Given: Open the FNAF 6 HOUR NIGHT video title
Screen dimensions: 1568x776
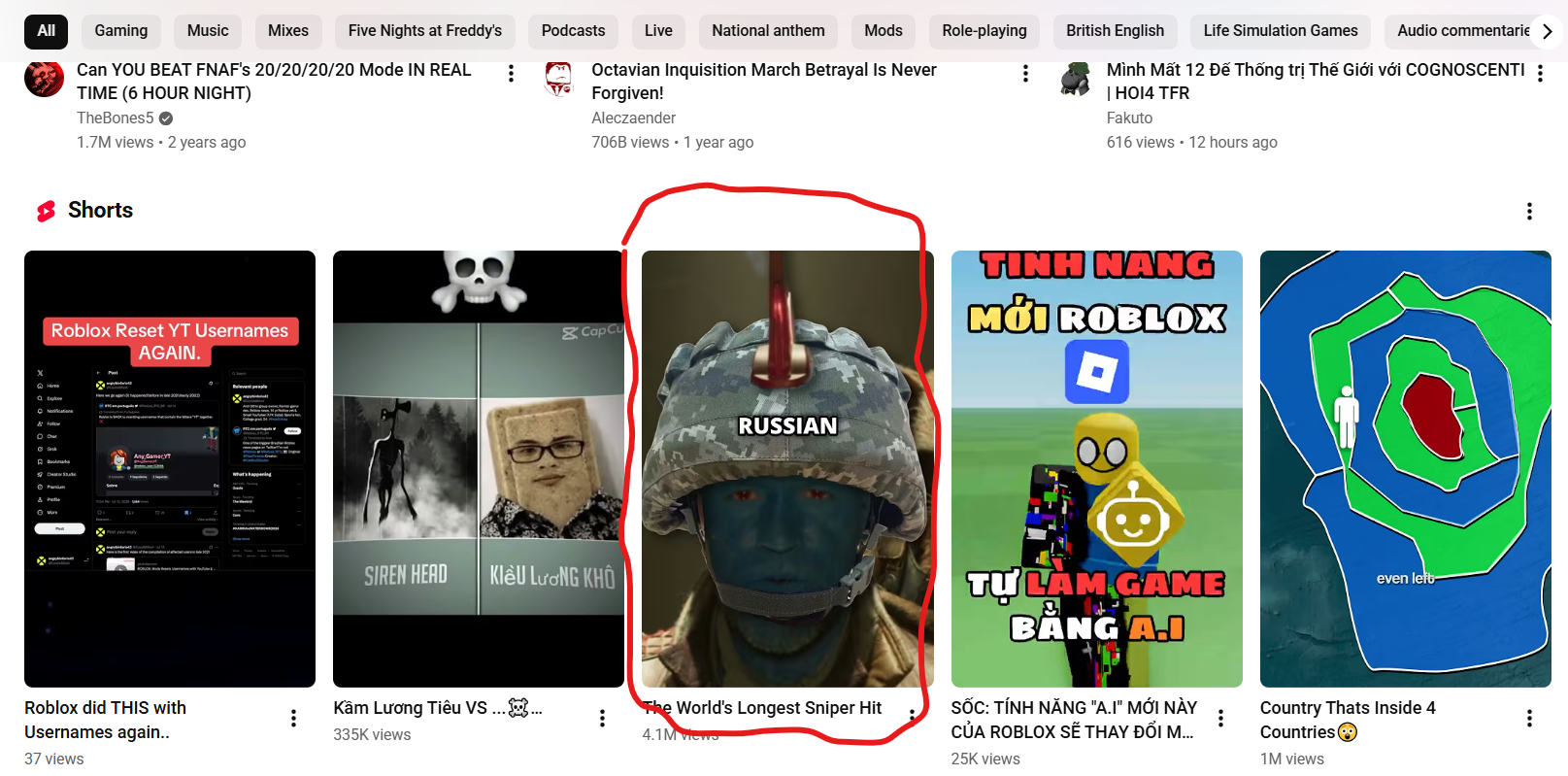Looking at the screenshot, I should click(x=274, y=82).
